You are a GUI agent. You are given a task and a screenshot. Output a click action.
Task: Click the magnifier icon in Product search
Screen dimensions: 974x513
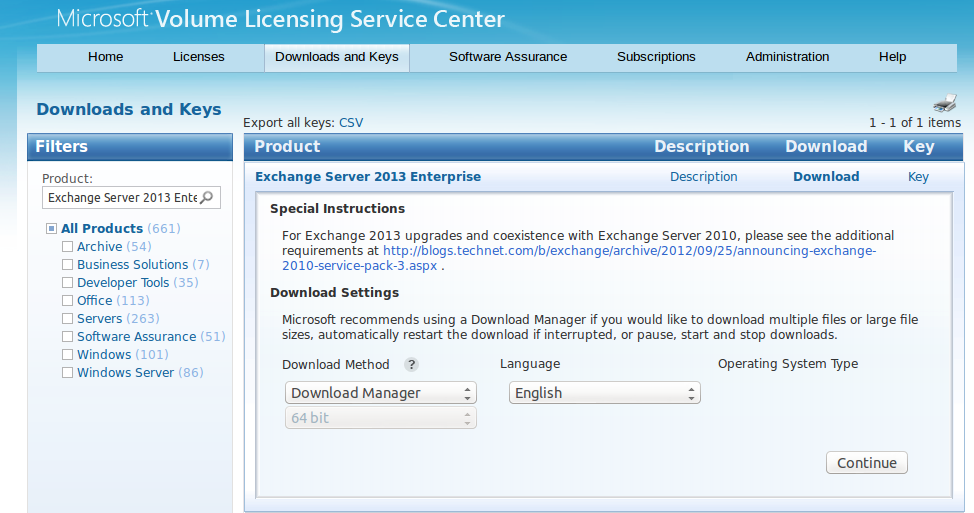tap(207, 197)
